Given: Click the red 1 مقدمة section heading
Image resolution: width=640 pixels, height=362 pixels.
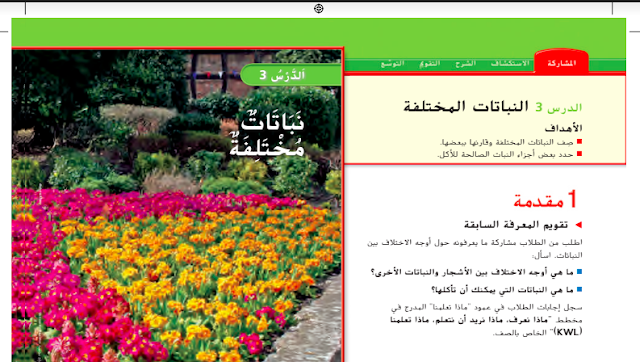Looking at the screenshot, I should 545,200.
